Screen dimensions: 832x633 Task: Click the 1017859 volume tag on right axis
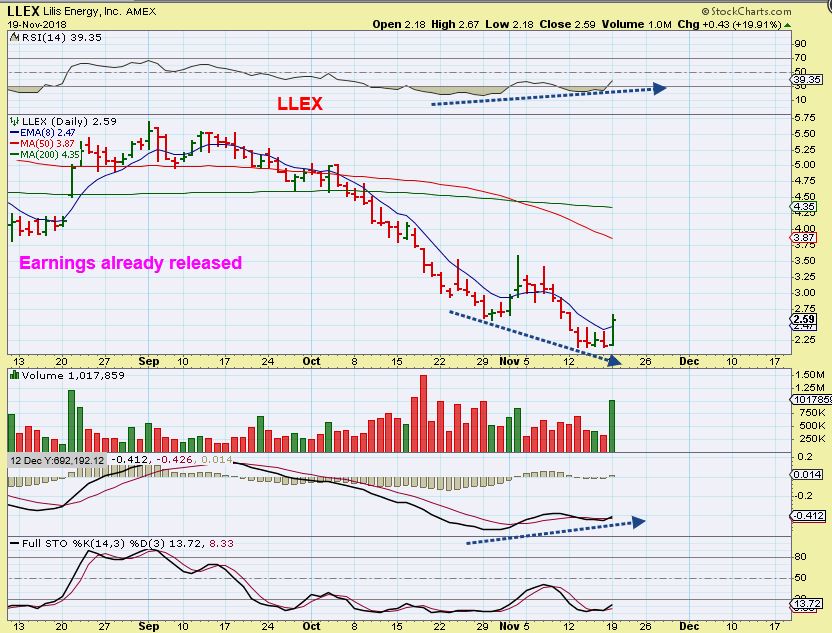point(811,400)
